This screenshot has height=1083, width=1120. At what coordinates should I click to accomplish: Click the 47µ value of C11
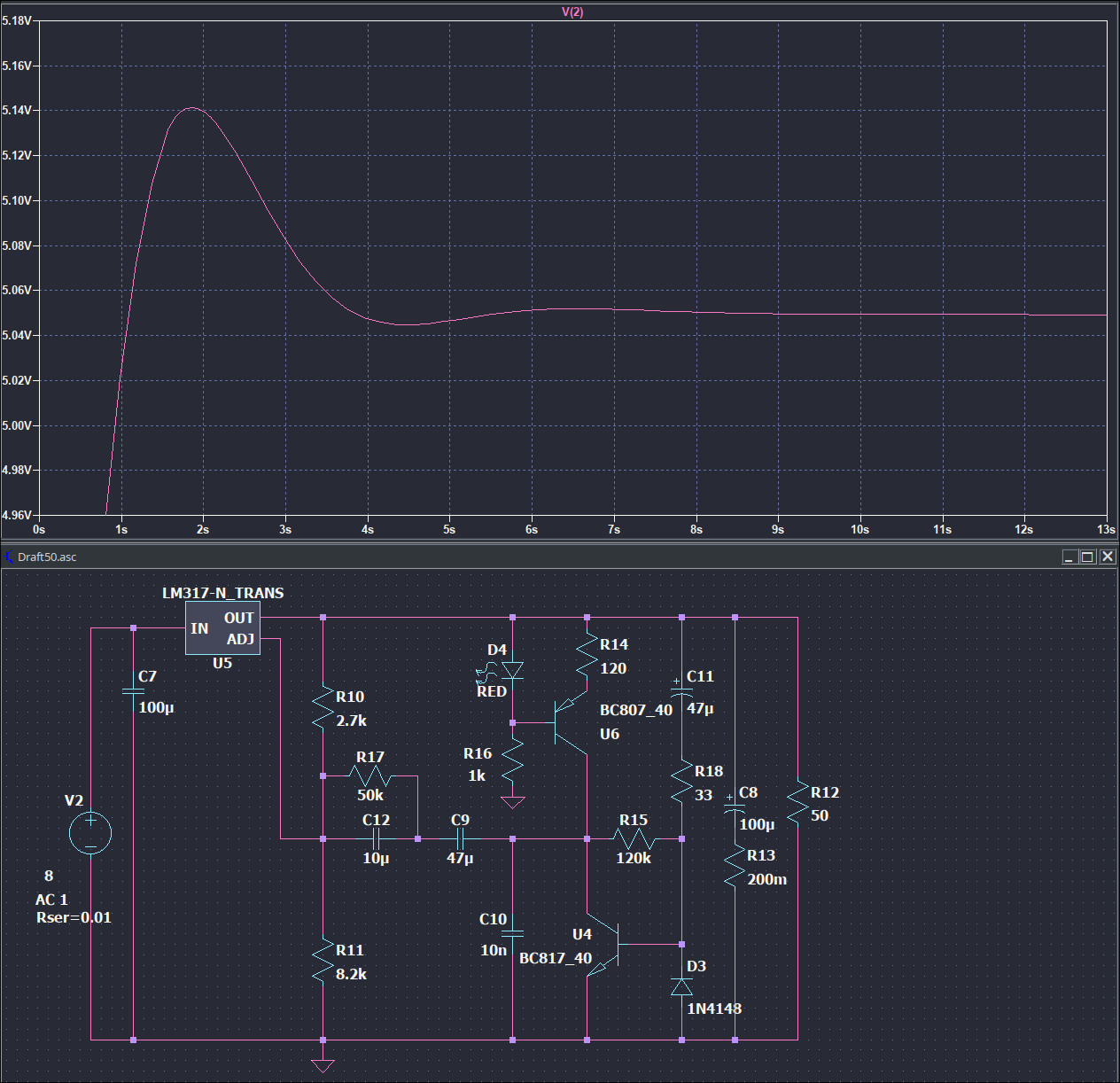click(x=700, y=708)
